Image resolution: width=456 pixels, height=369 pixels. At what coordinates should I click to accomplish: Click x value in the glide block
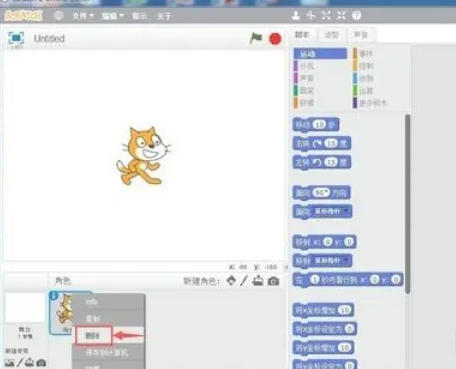[375, 280]
